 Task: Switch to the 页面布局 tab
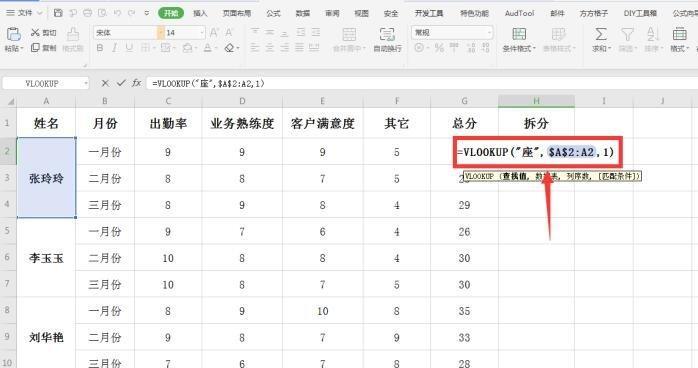(x=237, y=13)
